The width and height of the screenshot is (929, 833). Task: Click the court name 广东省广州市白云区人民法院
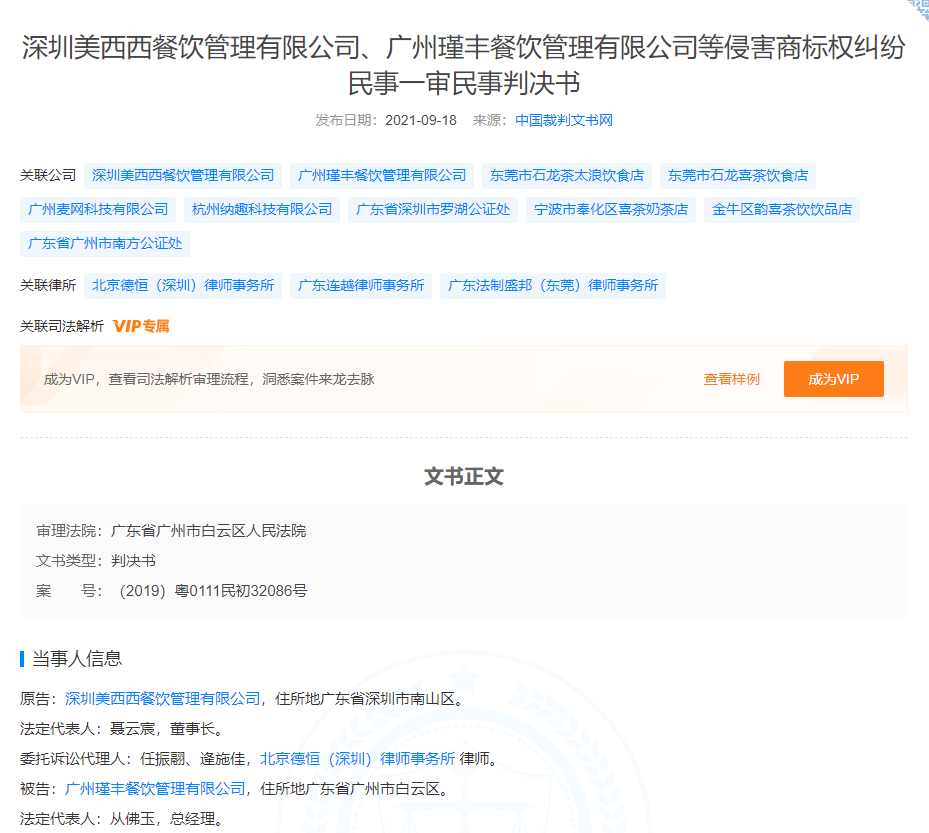coord(209,531)
